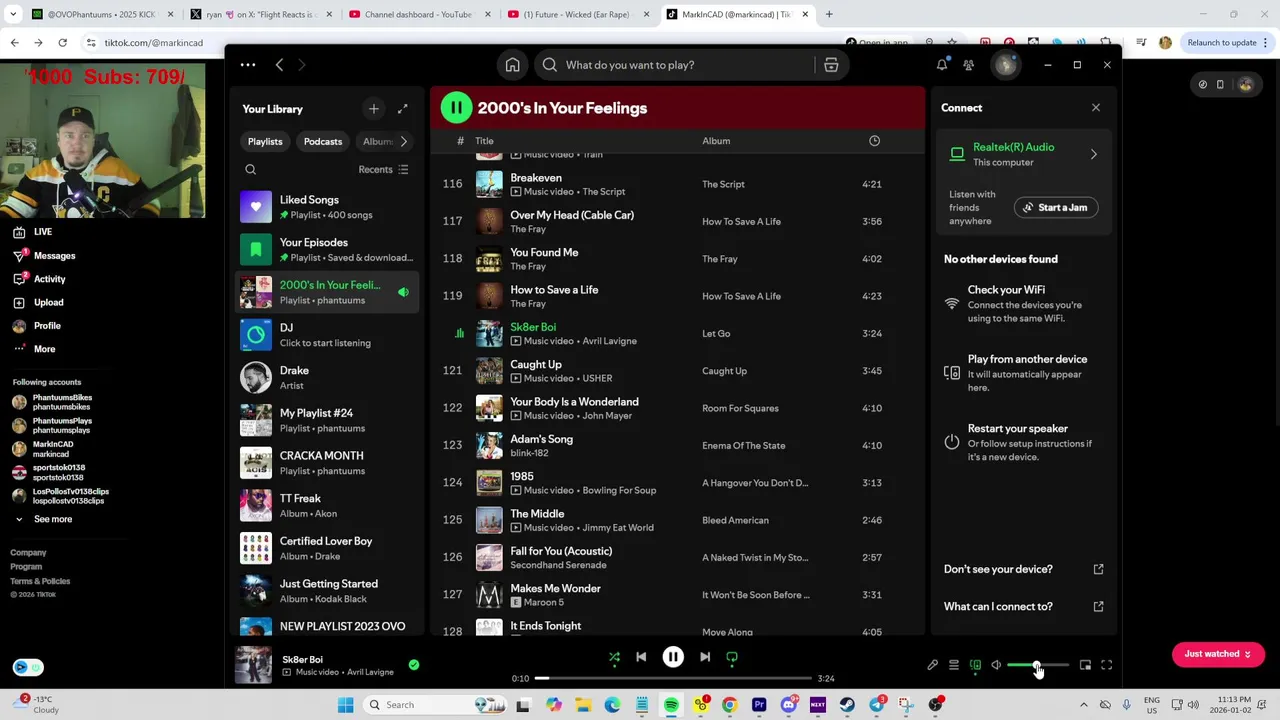
Task: Go back in Spotify history
Action: 279,65
